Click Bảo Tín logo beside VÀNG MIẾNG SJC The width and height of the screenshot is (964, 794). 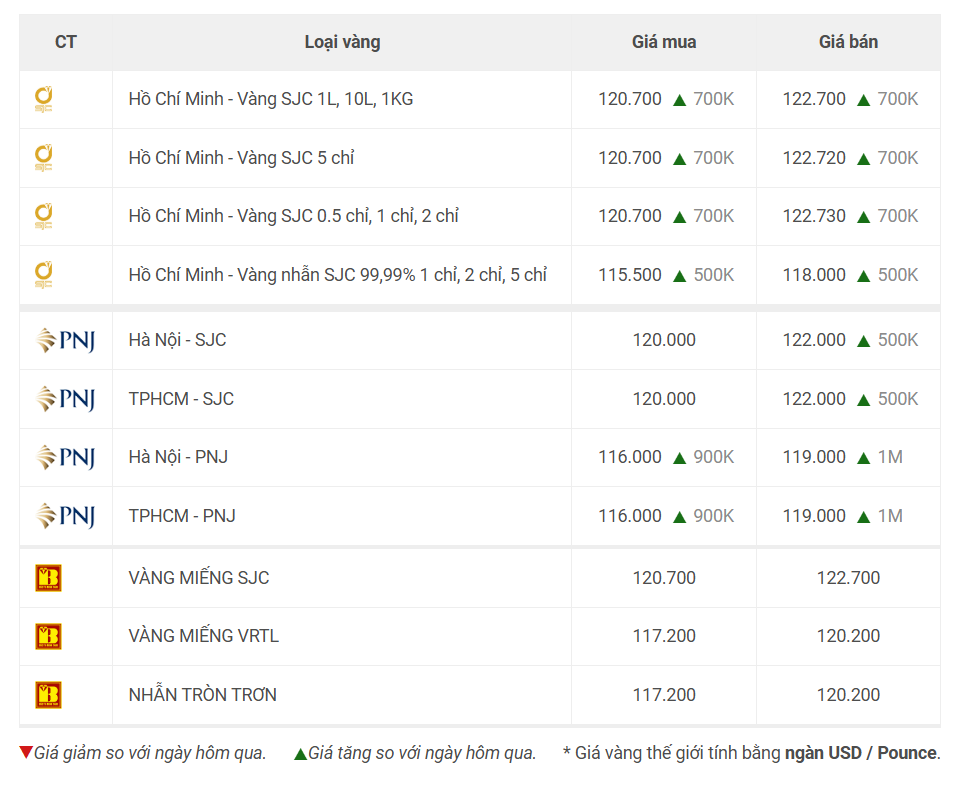[x=49, y=578]
